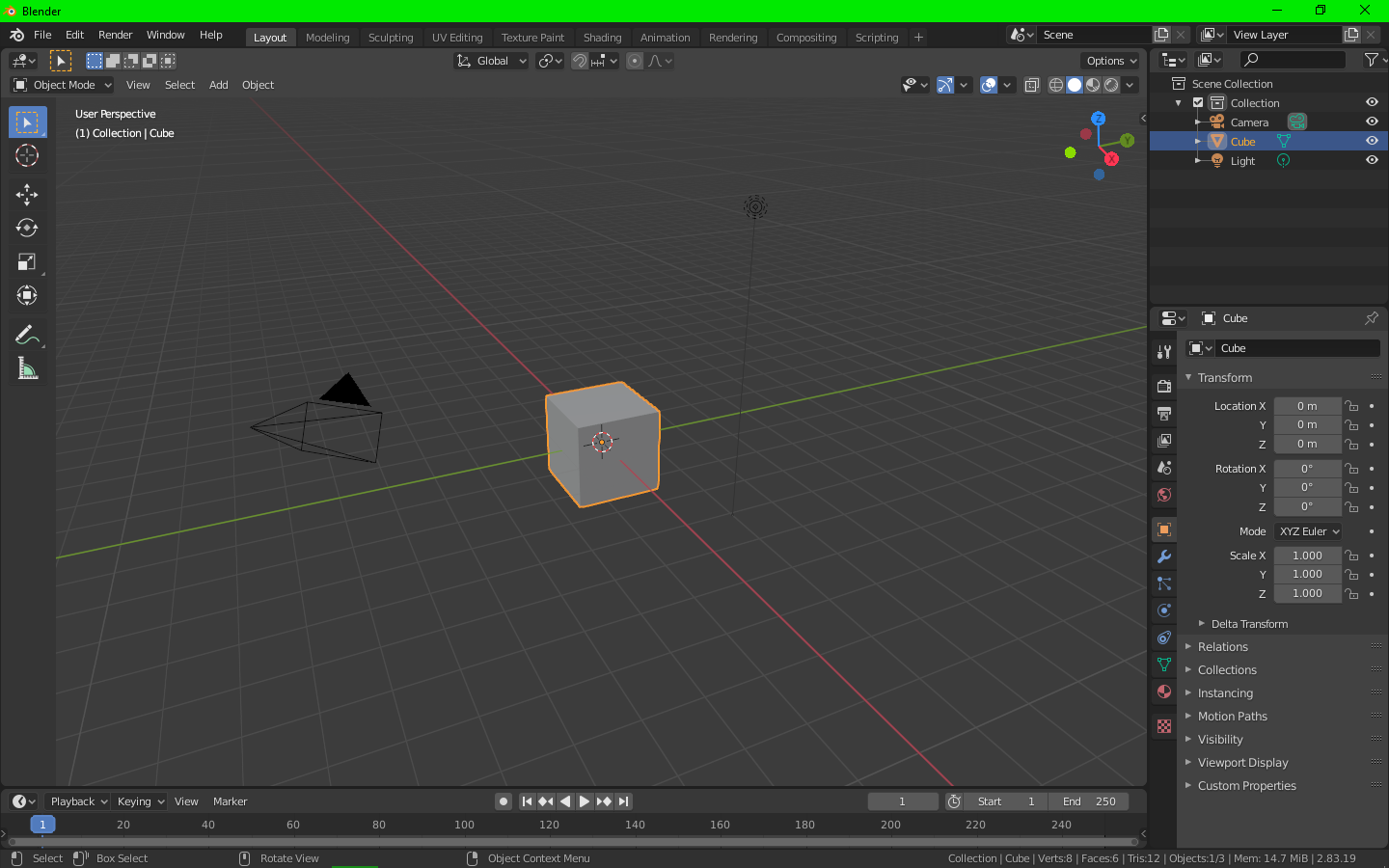Screen dimensions: 1389x868
Task: Select the Cursor tool in toolbar
Action: pyautogui.click(x=27, y=155)
